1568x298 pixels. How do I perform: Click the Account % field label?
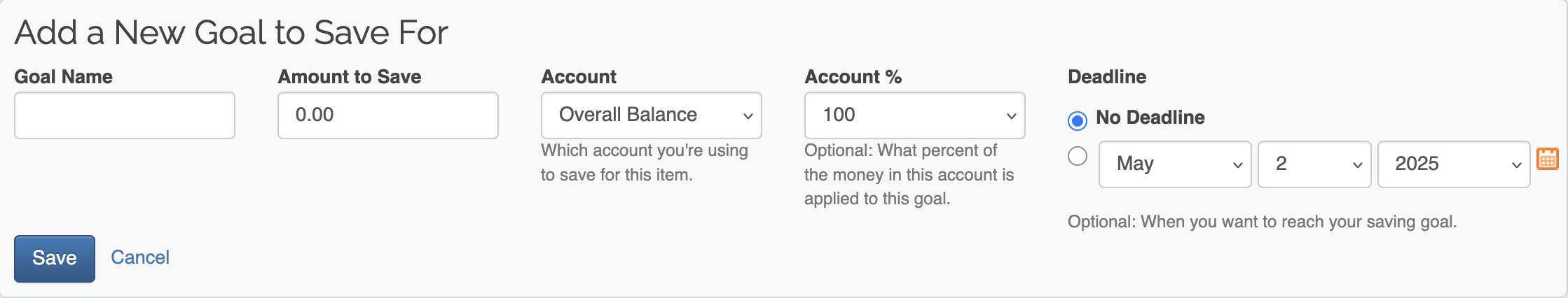pyautogui.click(x=853, y=77)
